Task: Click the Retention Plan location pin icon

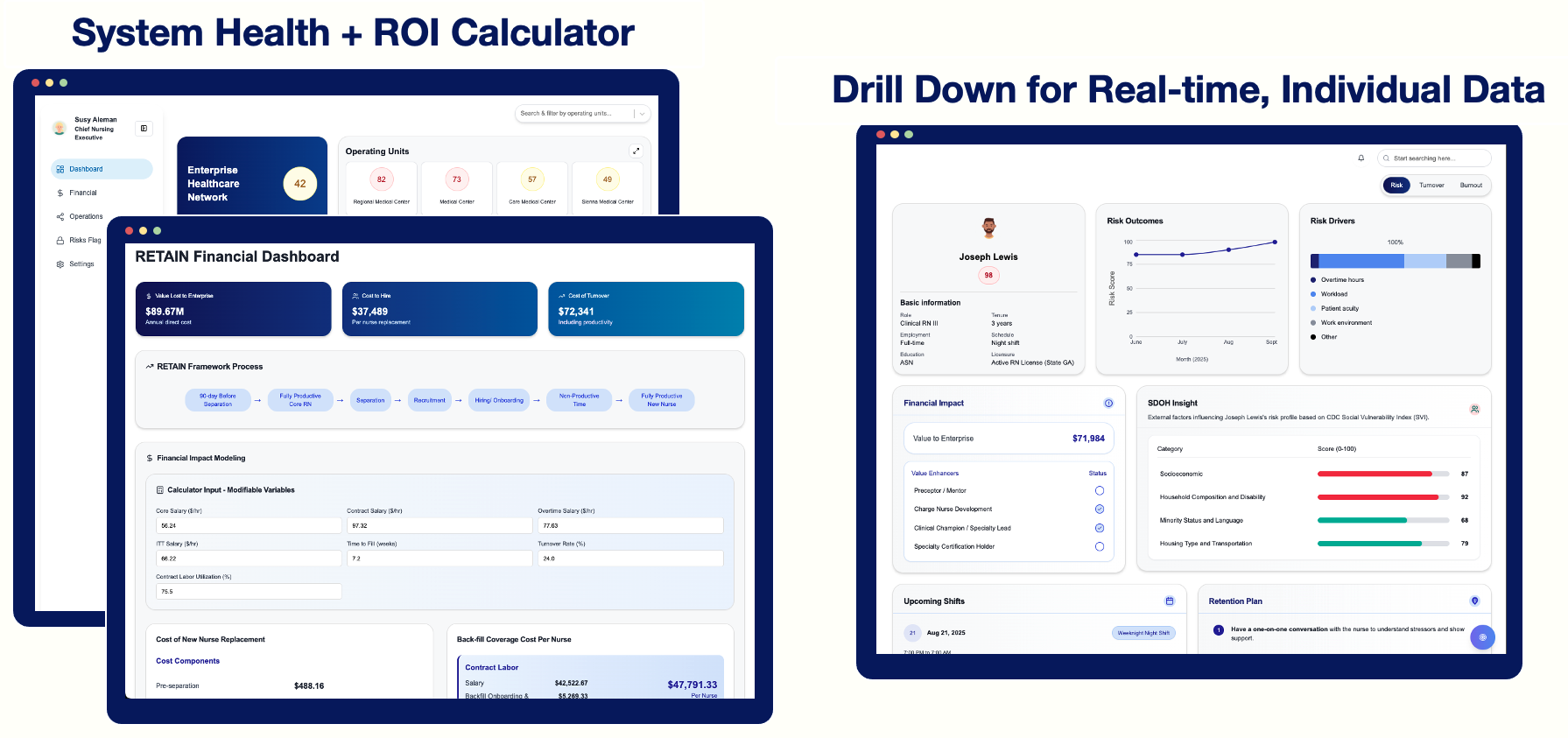Action: 1474,601
